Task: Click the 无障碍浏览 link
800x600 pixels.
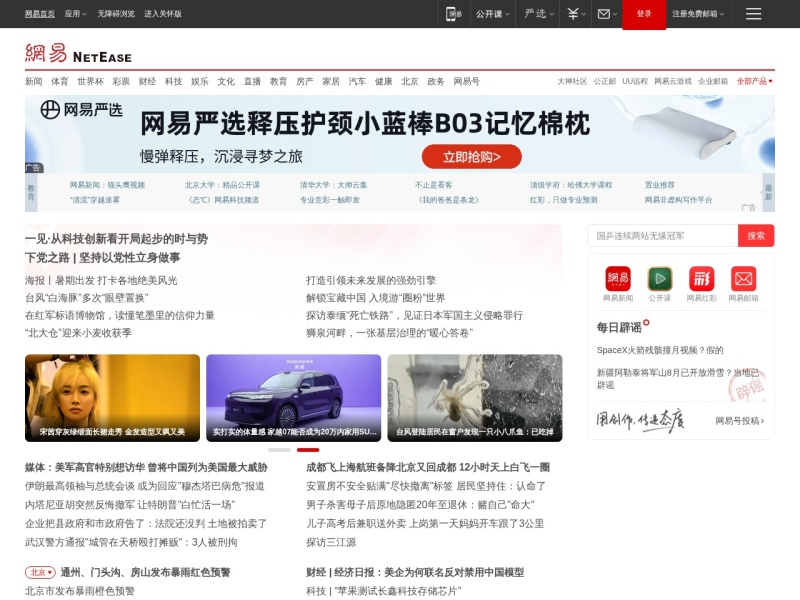Action: coord(116,14)
